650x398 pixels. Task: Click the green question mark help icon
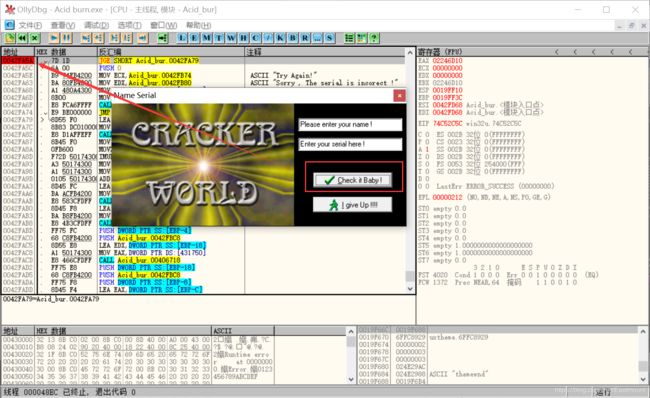coord(374,38)
